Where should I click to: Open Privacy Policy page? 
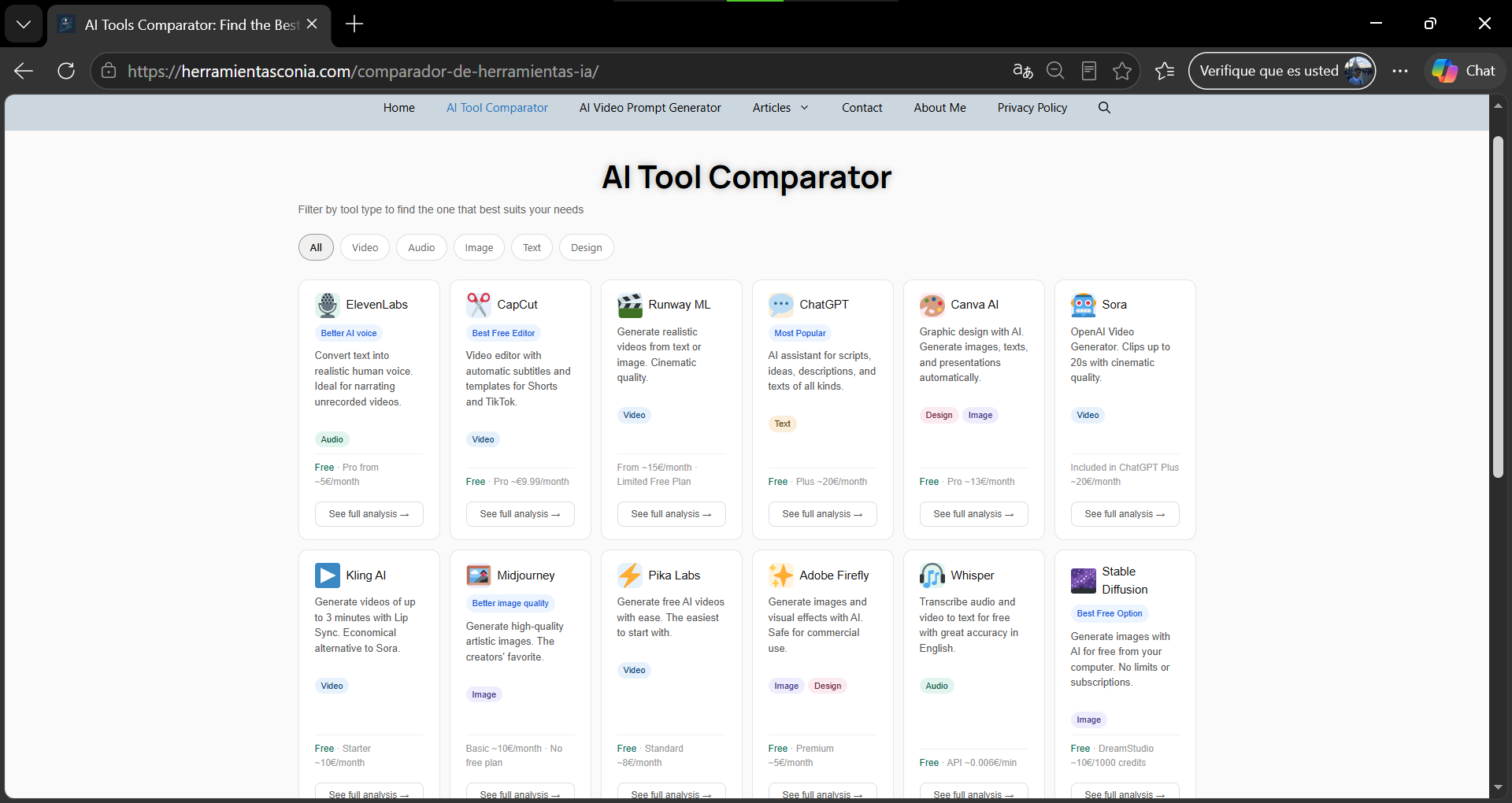[x=1032, y=108]
